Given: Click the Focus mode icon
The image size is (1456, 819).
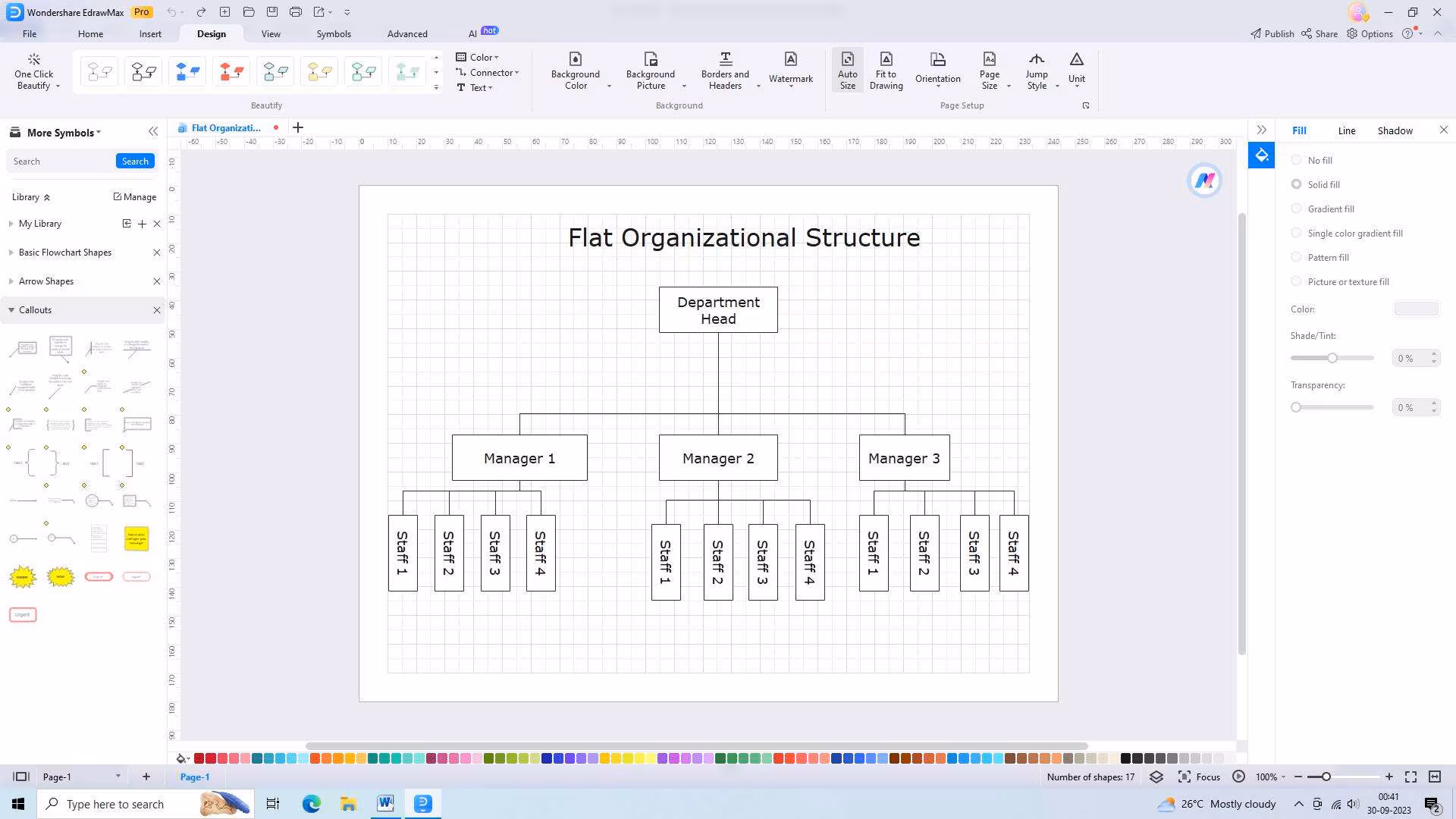Looking at the screenshot, I should 1185,777.
